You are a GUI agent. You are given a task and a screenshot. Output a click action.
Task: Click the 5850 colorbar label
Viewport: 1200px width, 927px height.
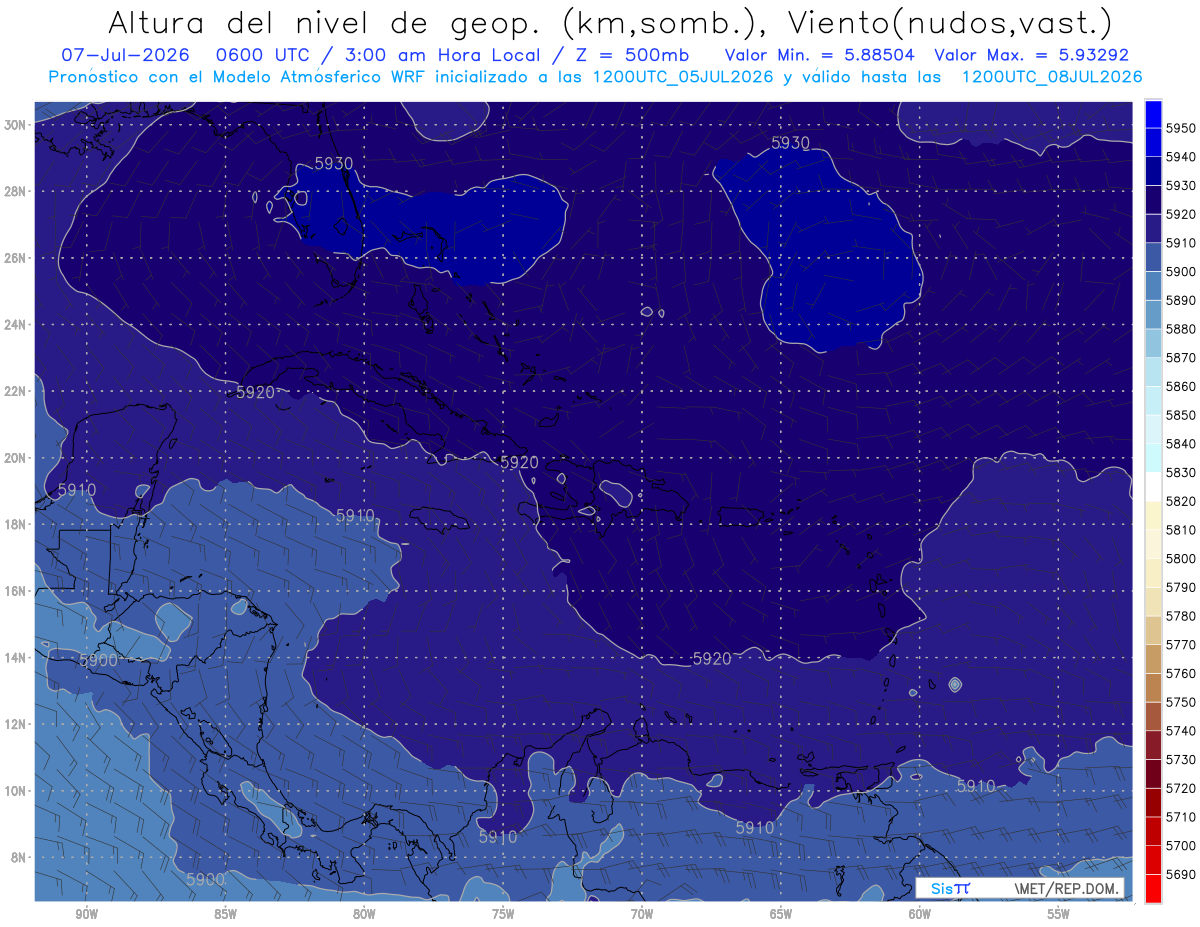(x=1180, y=415)
